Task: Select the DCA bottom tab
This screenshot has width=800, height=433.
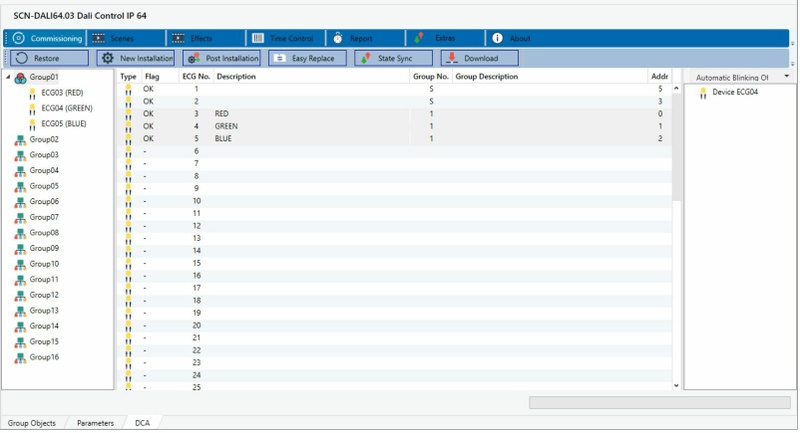Action: point(142,423)
